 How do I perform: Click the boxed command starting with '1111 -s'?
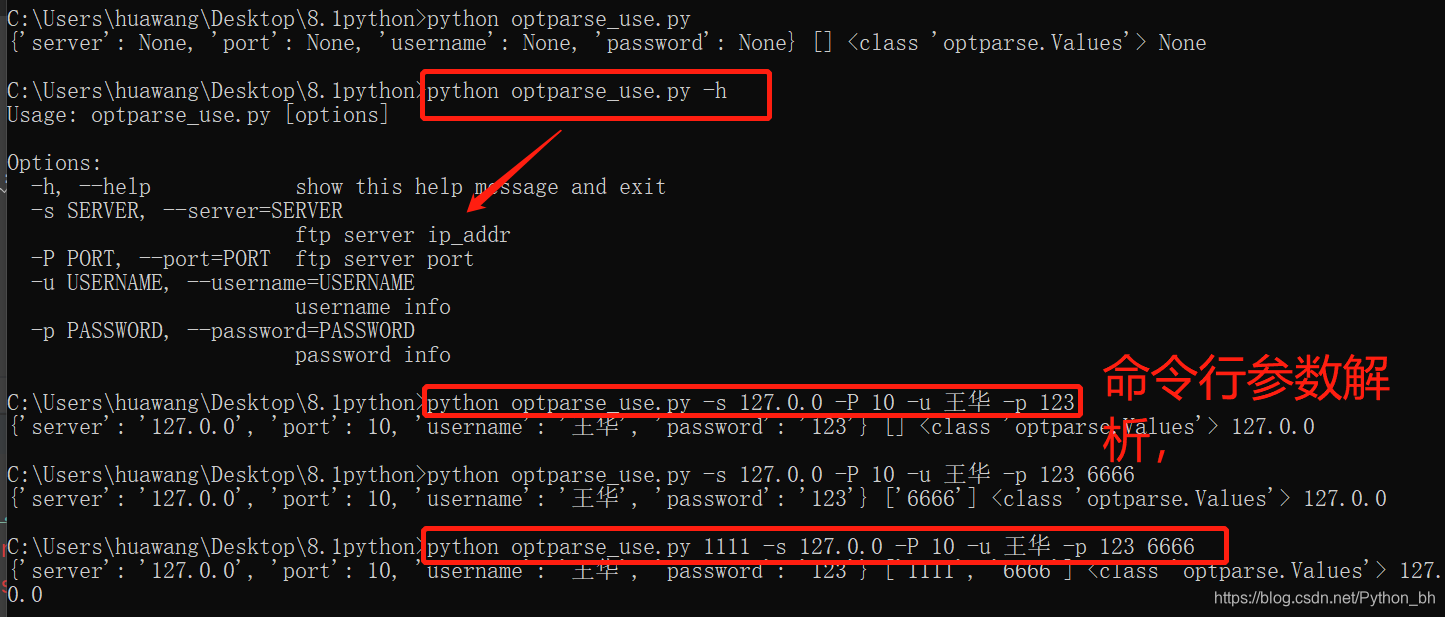click(811, 547)
